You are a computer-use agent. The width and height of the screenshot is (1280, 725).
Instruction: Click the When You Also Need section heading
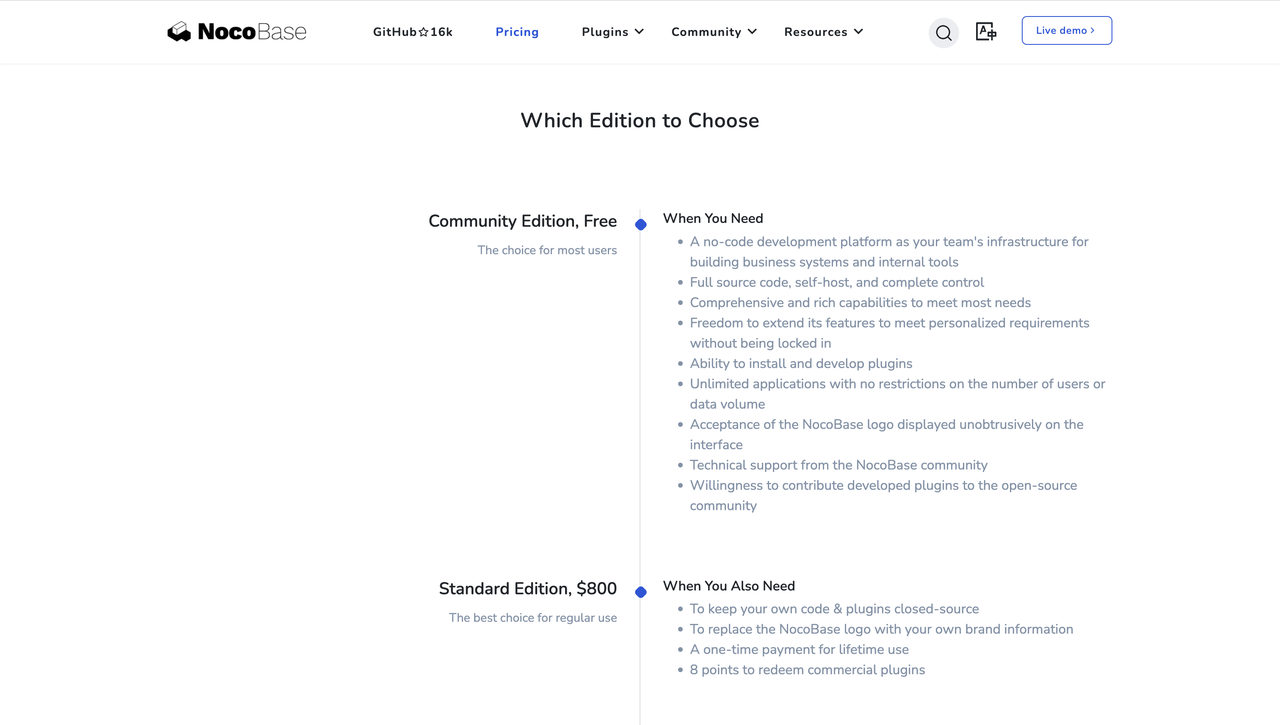pos(729,586)
